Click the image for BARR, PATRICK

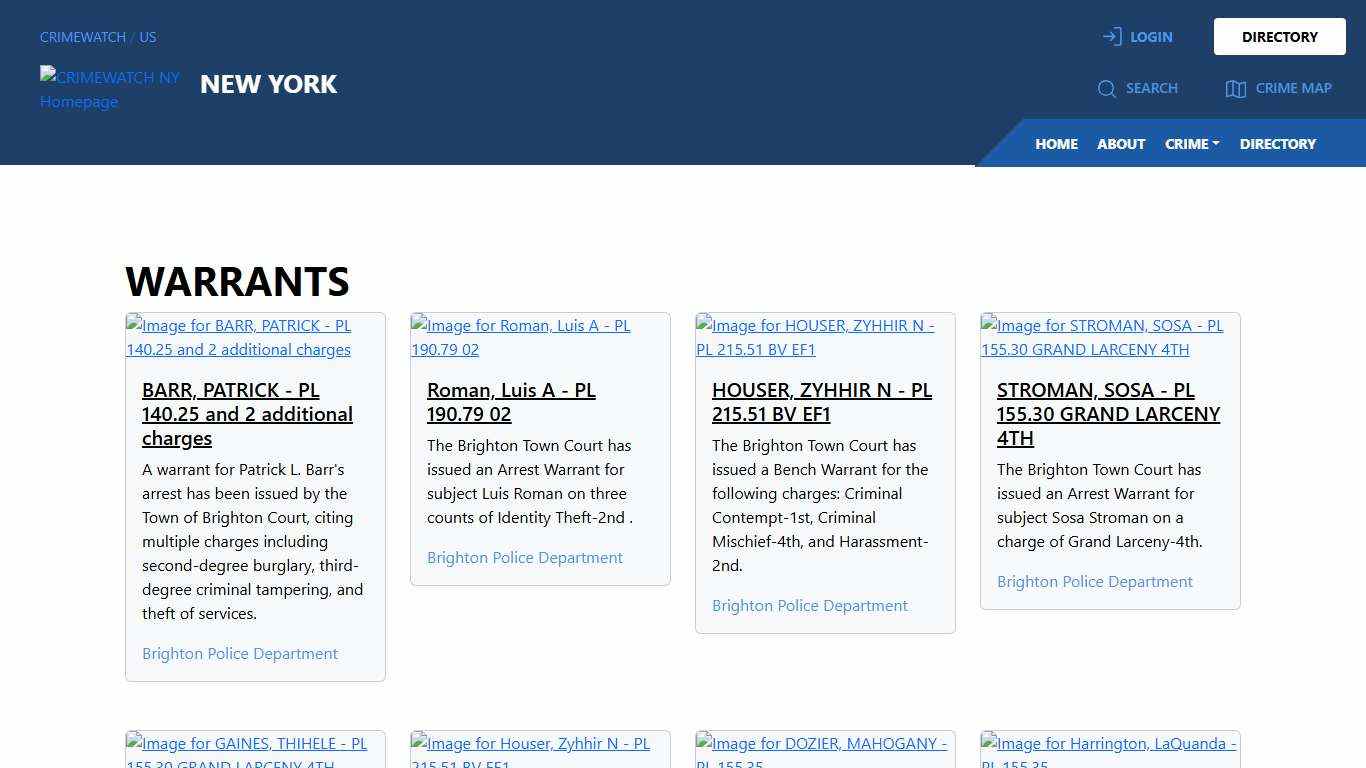tap(239, 338)
